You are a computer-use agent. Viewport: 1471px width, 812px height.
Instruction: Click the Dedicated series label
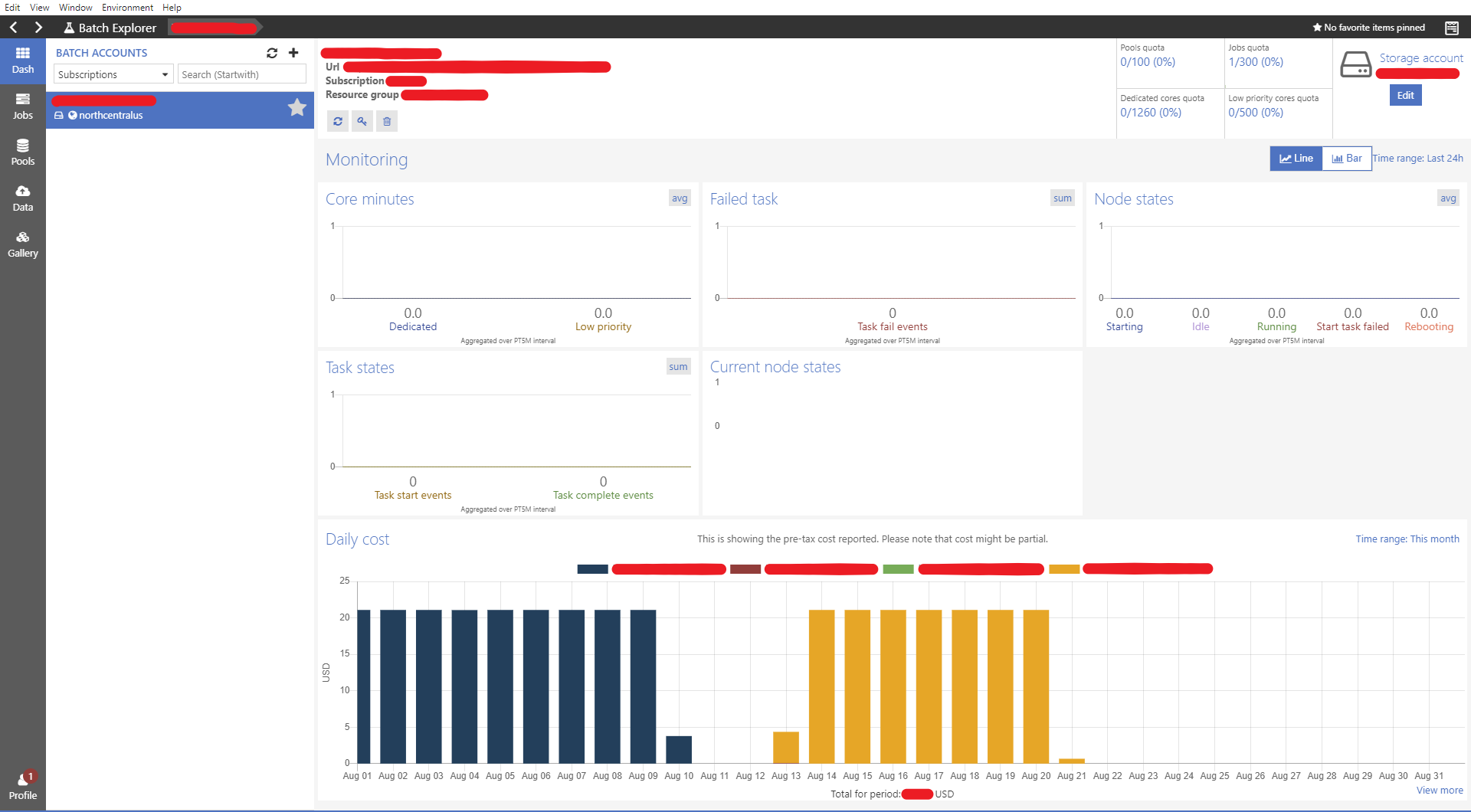pyautogui.click(x=413, y=327)
